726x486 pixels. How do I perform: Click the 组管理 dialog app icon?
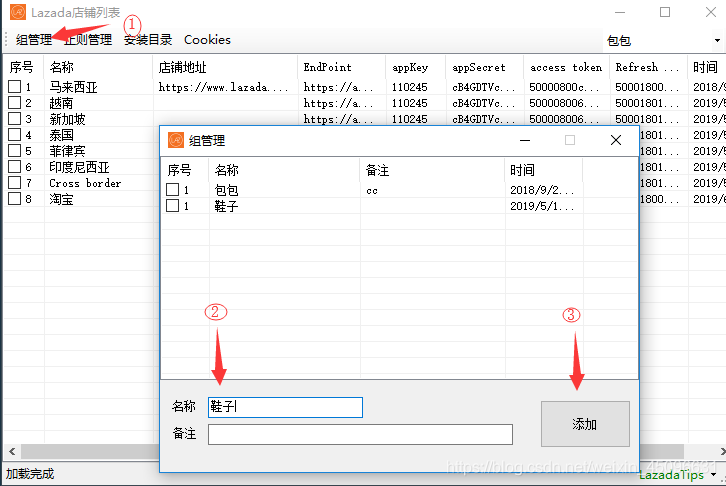176,140
